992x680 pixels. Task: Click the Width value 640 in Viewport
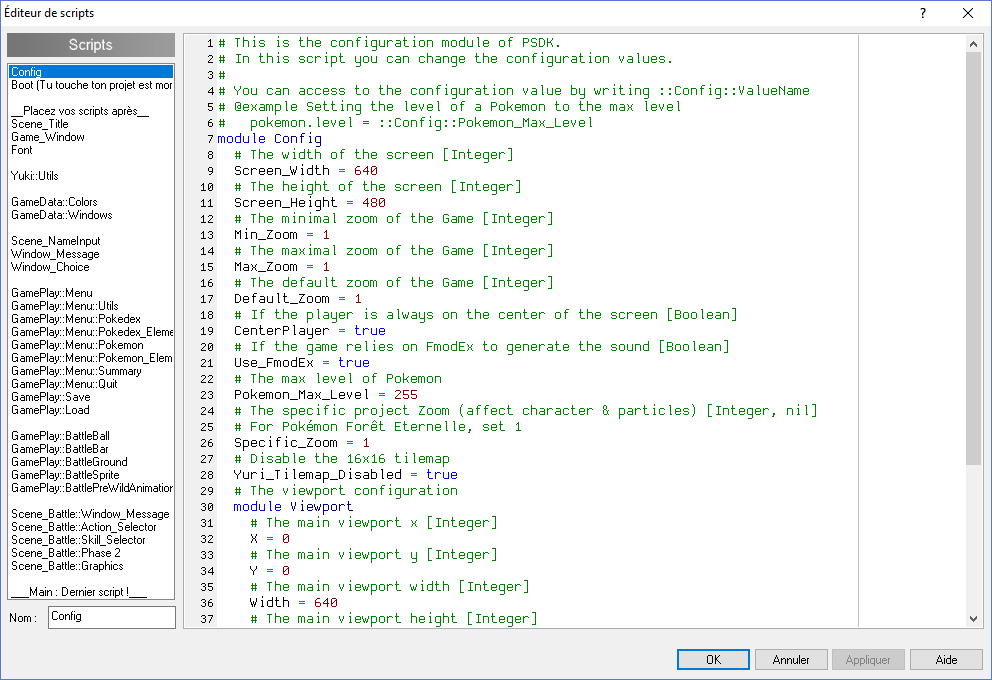pyautogui.click(x=326, y=603)
